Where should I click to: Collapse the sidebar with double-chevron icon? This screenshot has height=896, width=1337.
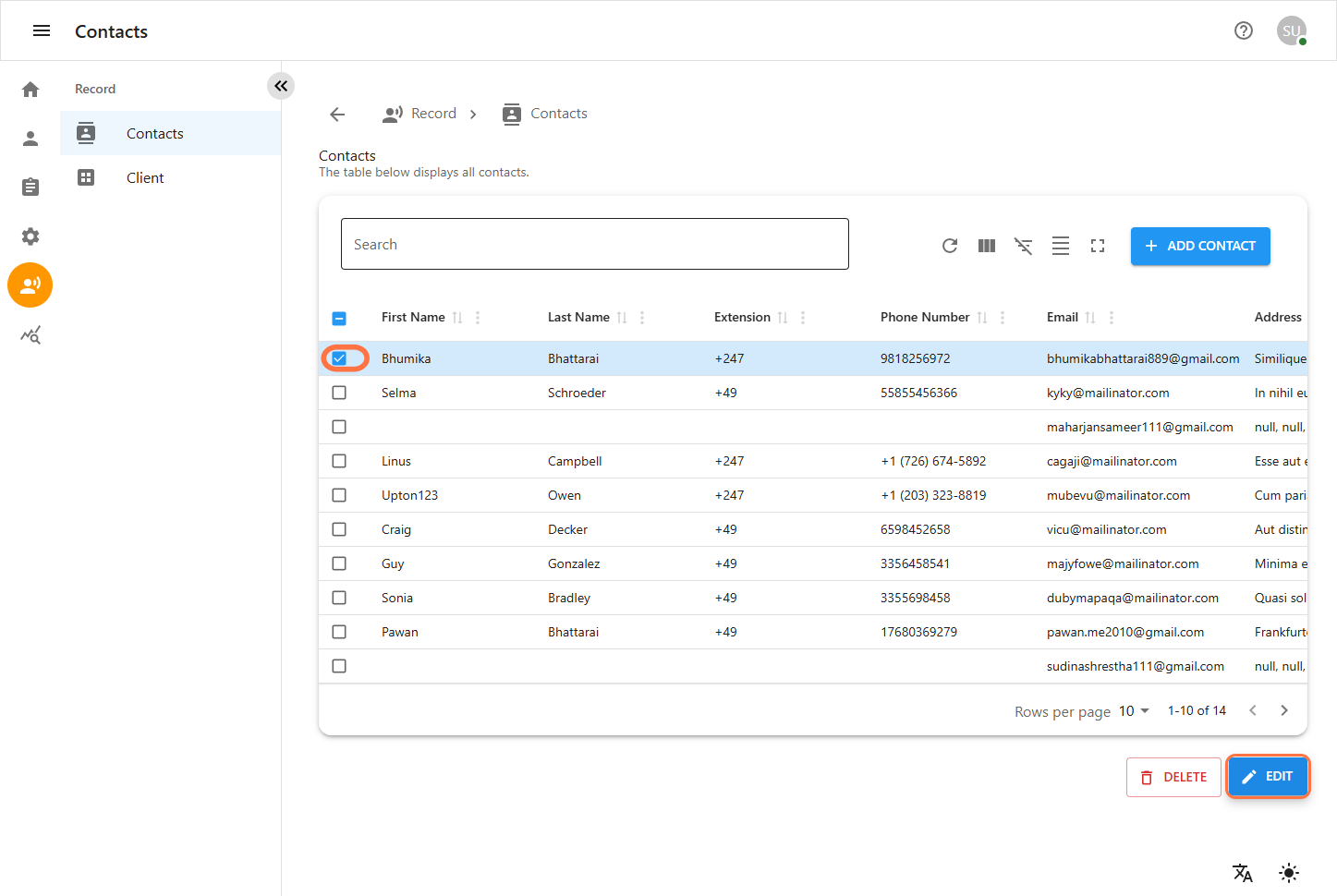pos(281,86)
